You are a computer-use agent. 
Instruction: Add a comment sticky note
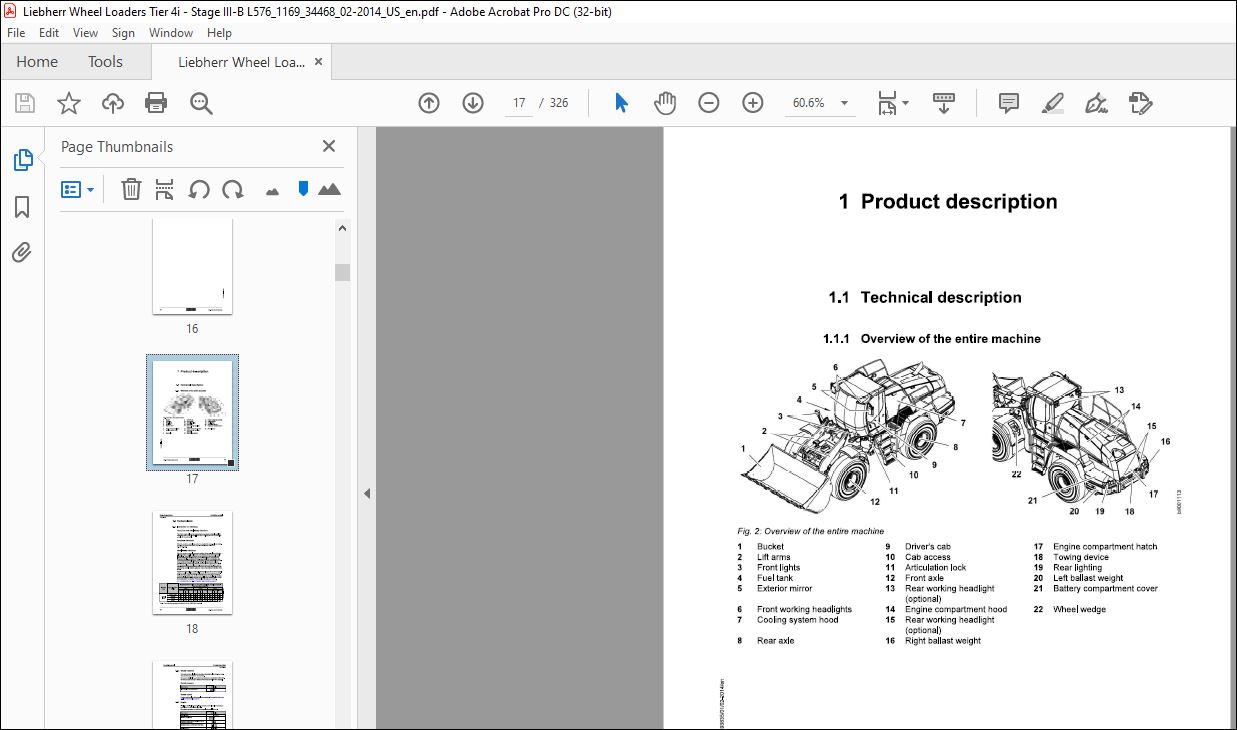pyautogui.click(x=1009, y=102)
